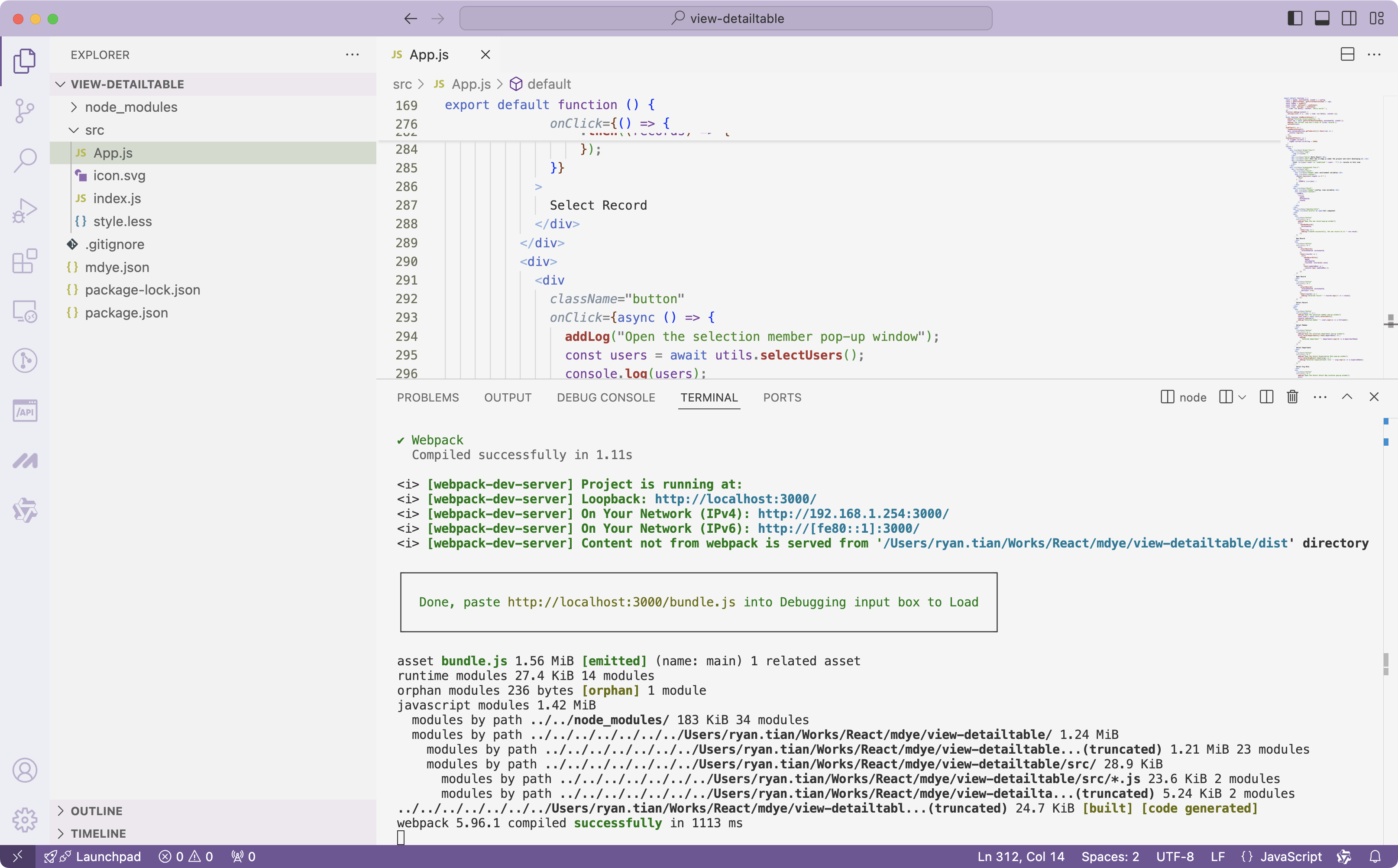Click the view-detailtable command center search
The image size is (1398, 868).
point(725,18)
